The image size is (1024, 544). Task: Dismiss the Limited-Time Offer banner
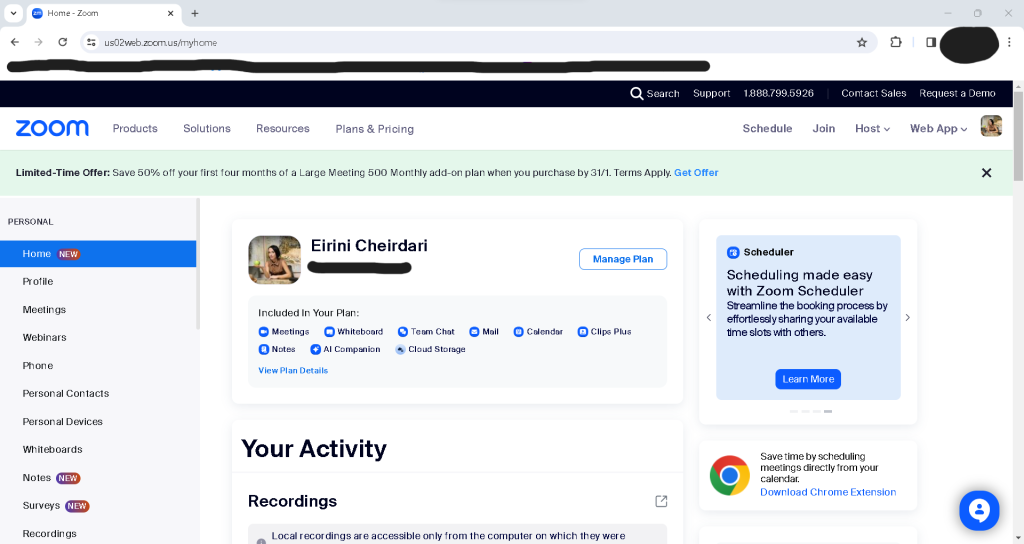(986, 172)
